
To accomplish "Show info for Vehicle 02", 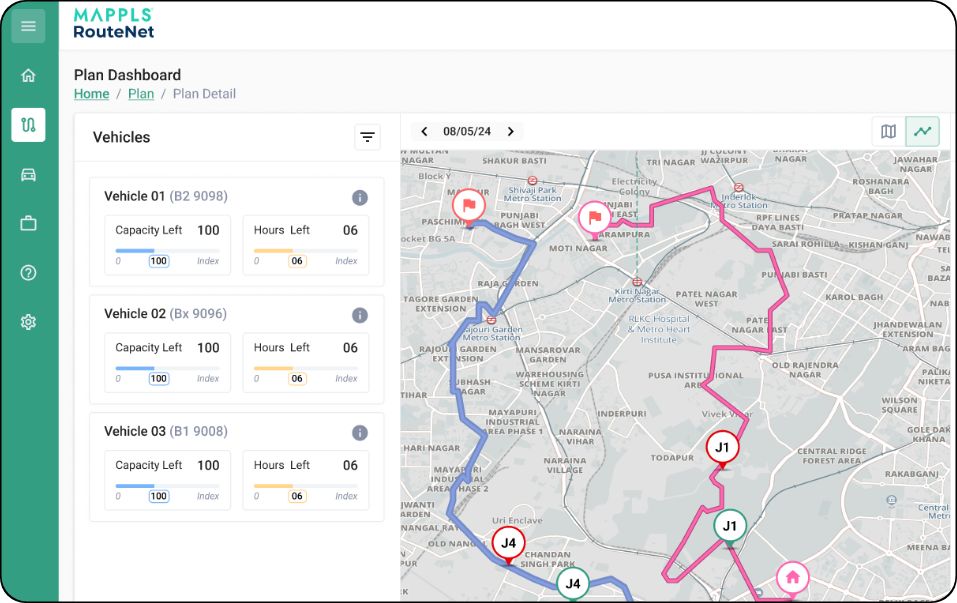I will (x=360, y=315).
